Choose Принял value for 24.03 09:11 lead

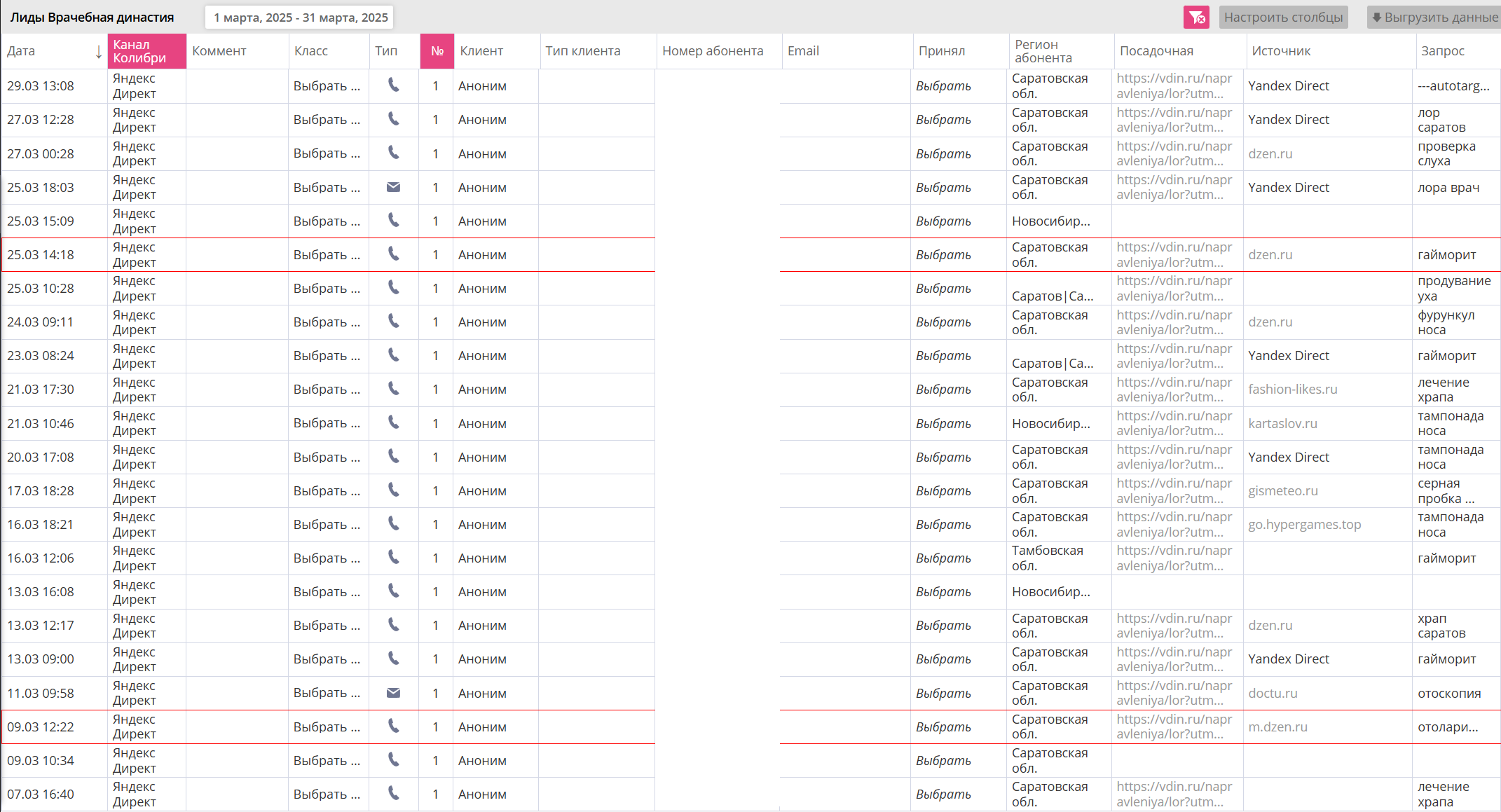943,322
